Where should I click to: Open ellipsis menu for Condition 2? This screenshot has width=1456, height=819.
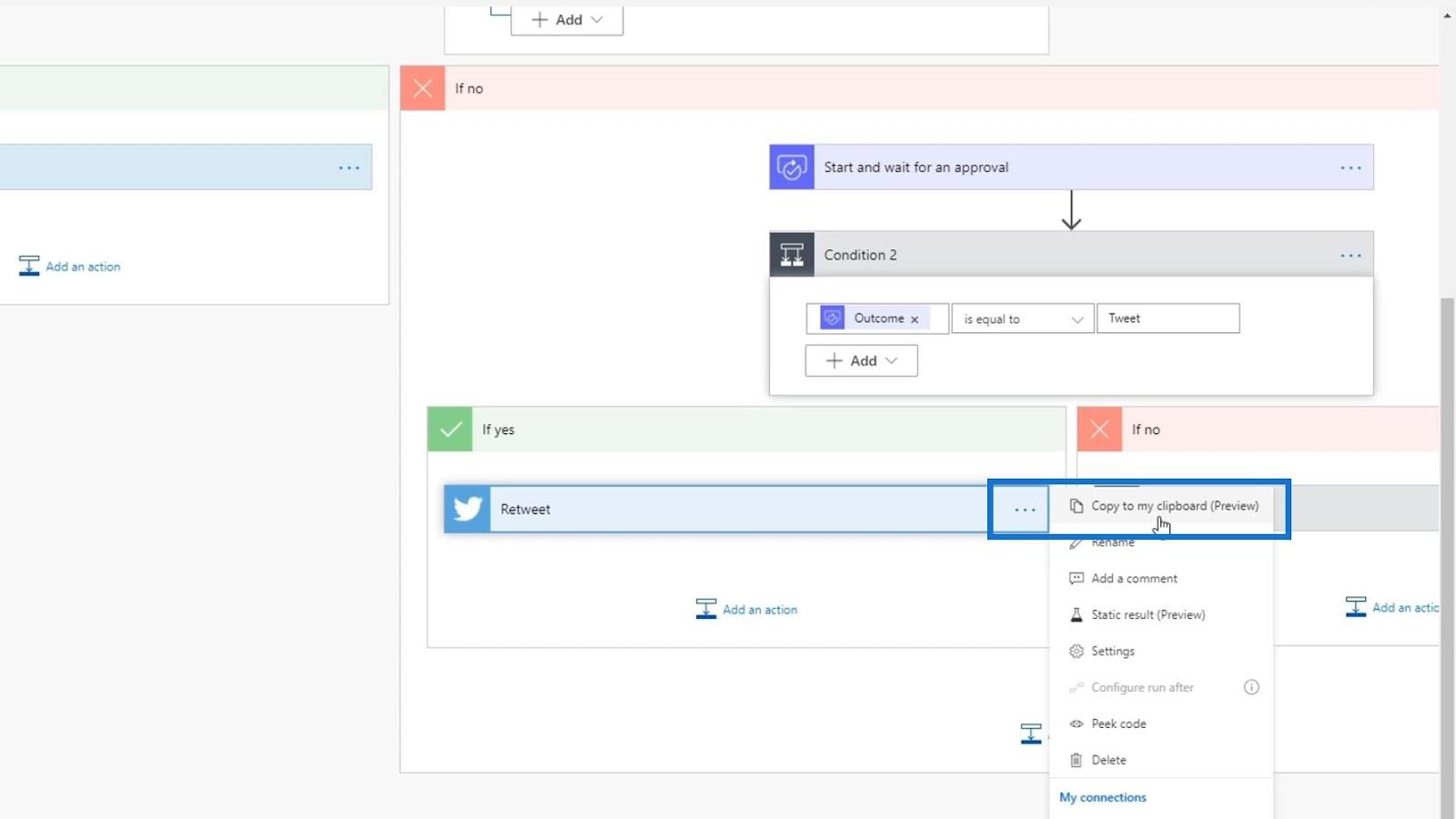pyautogui.click(x=1351, y=256)
